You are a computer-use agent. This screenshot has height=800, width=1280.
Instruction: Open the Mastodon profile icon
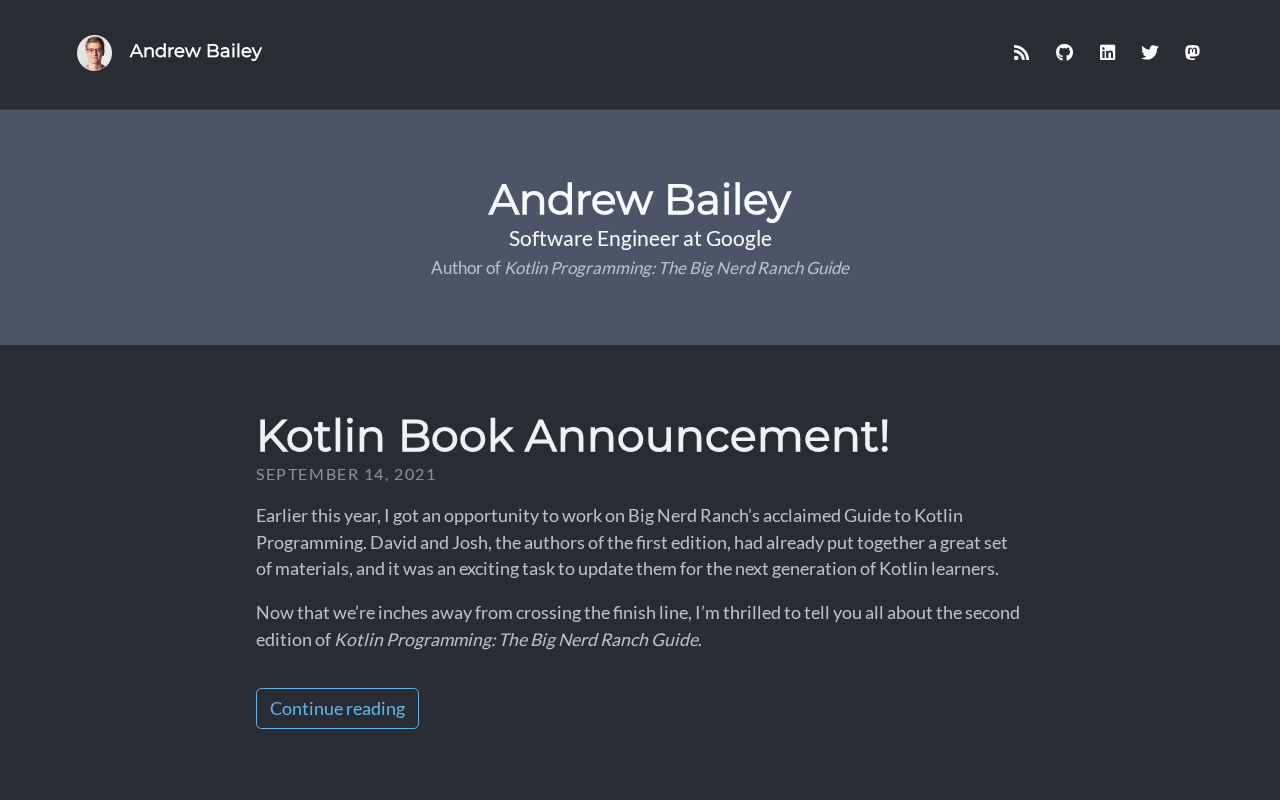point(1192,53)
